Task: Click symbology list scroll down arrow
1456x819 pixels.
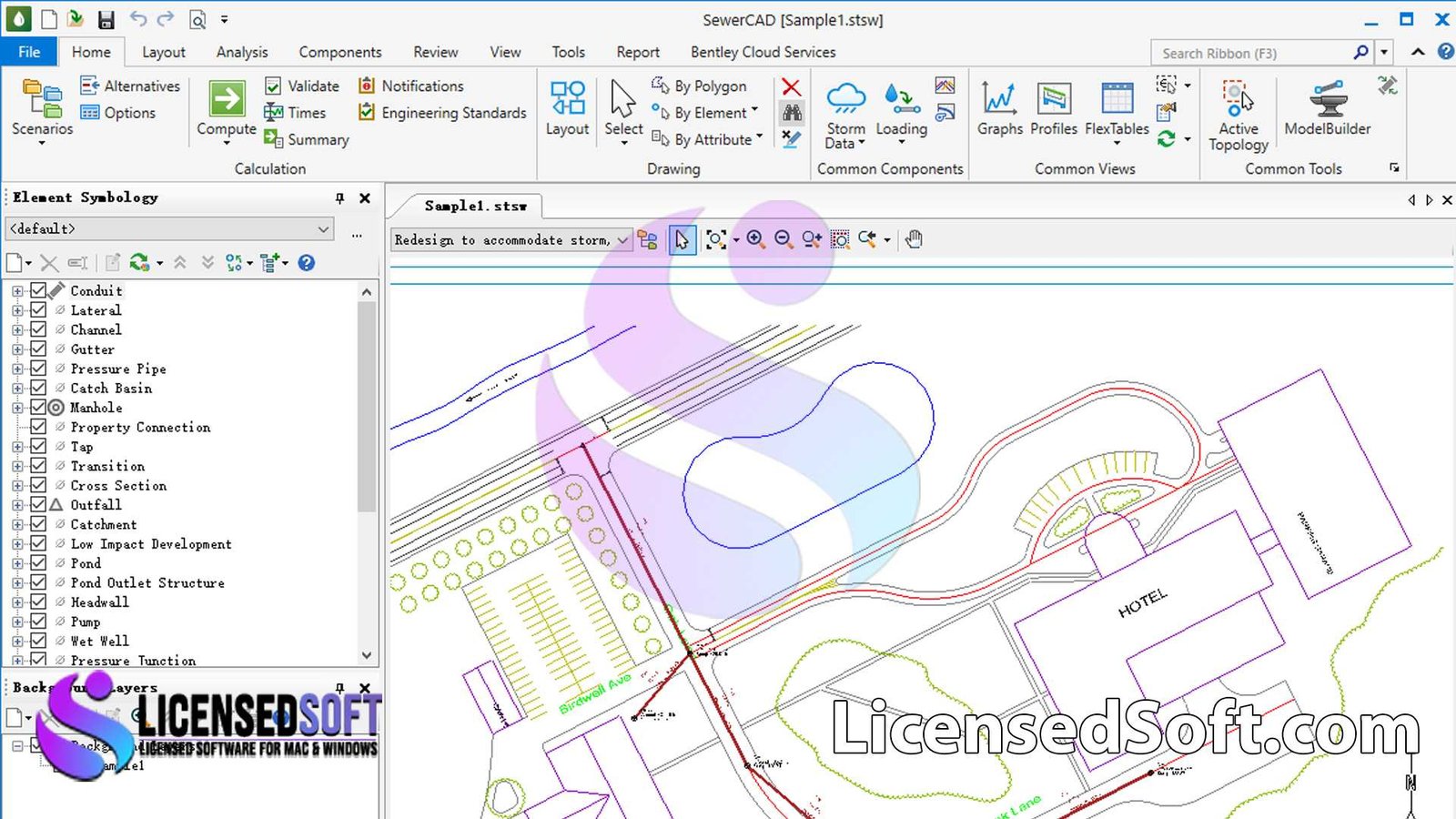Action: pyautogui.click(x=367, y=655)
